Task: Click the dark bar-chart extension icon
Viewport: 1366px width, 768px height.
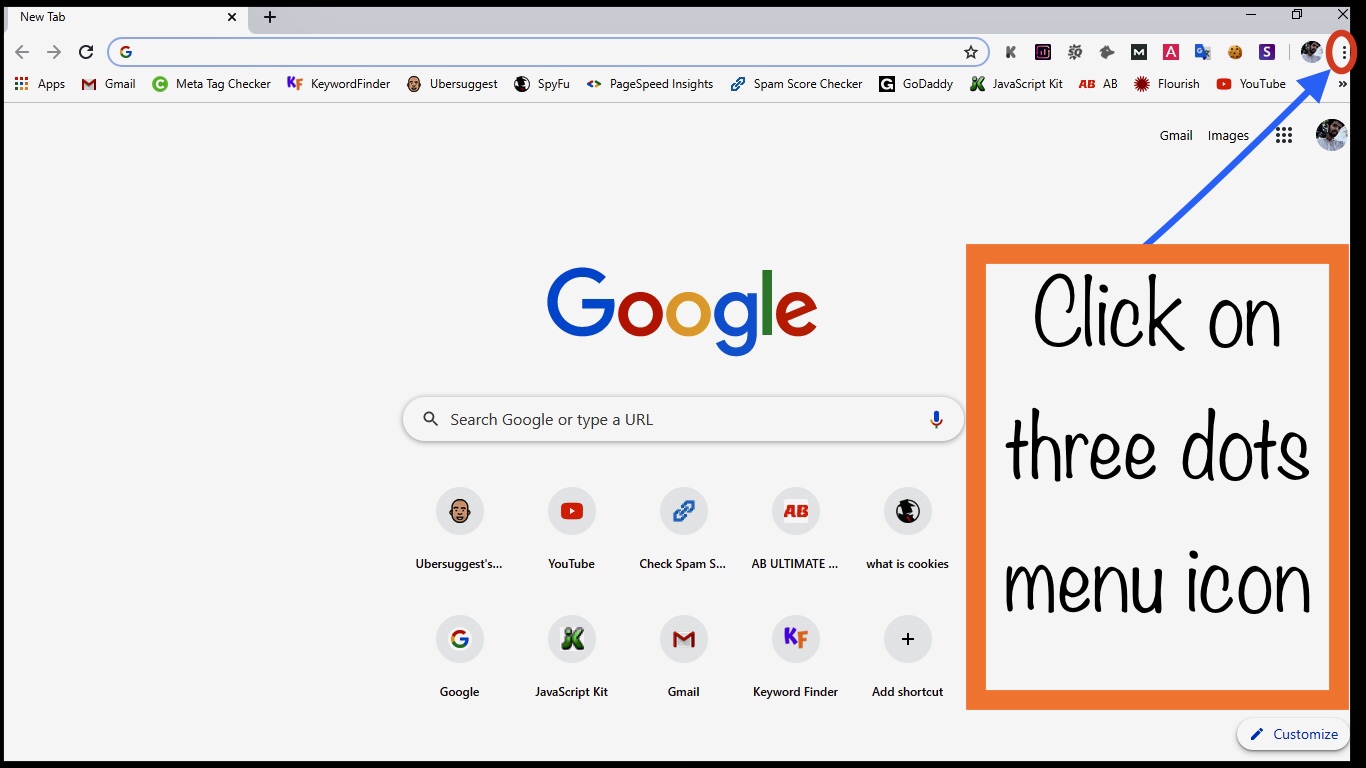Action: point(1043,52)
